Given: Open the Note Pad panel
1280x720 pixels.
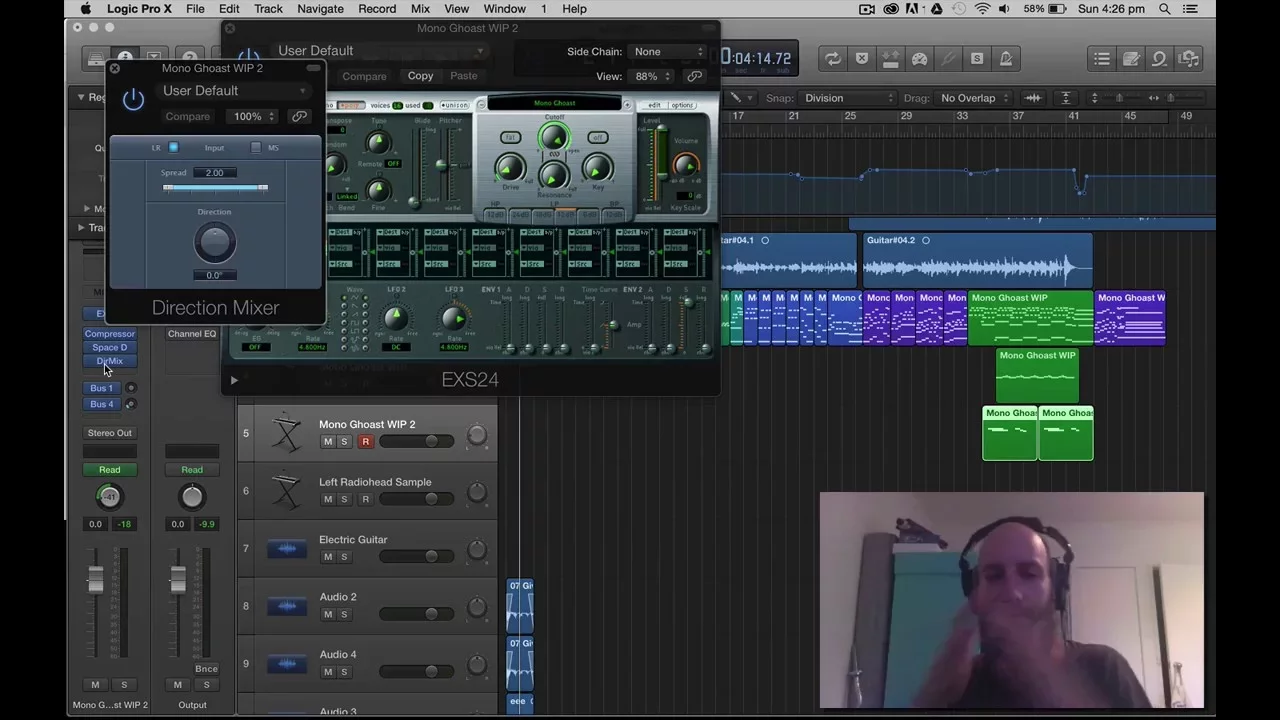Looking at the screenshot, I should (1130, 59).
